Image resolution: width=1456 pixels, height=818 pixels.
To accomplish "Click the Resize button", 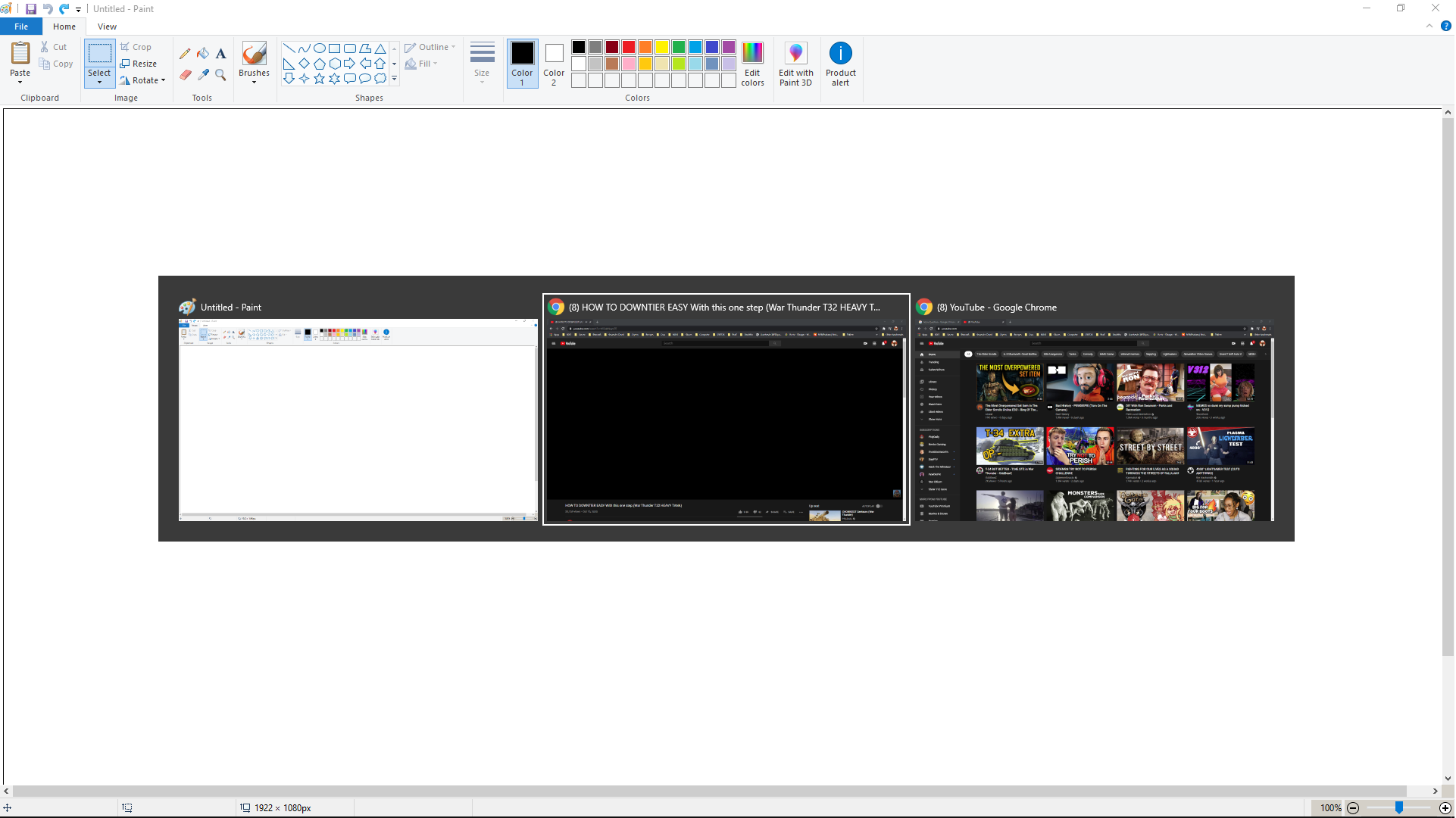I will click(139, 64).
